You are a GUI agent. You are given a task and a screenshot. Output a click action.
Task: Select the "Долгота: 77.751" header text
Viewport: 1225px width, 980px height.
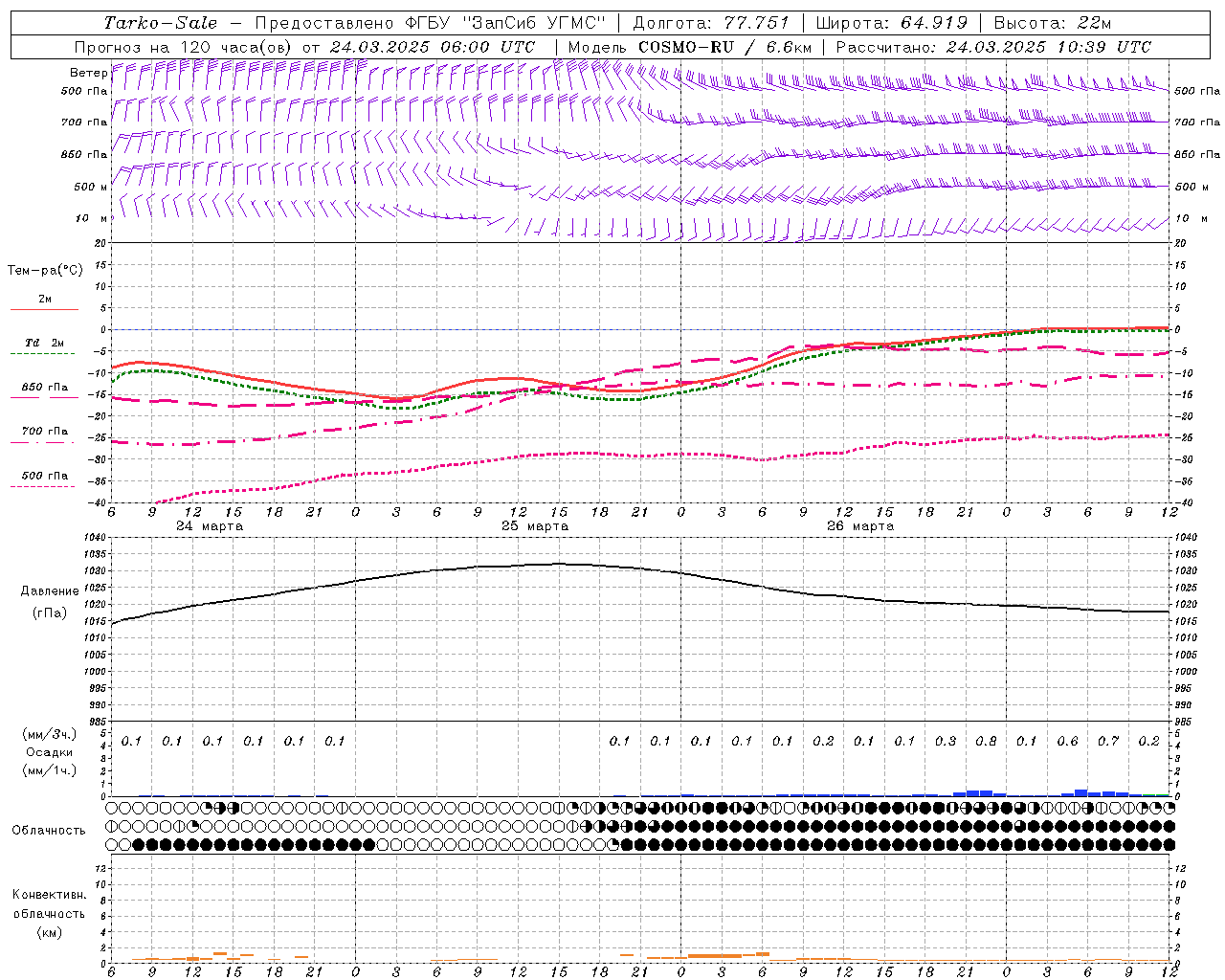[x=712, y=23]
